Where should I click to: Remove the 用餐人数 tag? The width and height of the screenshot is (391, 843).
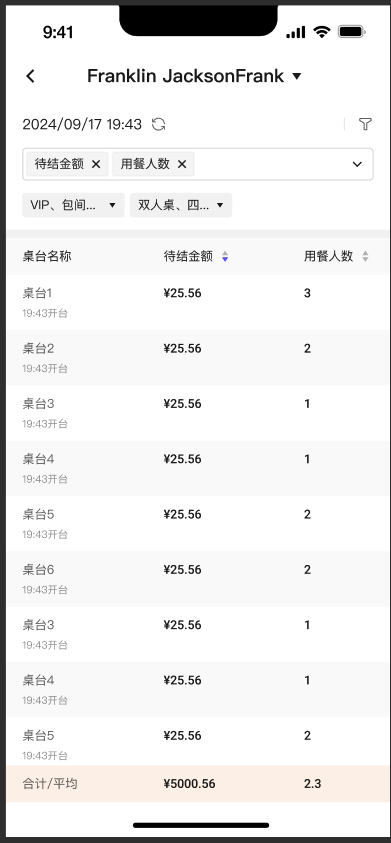(x=182, y=164)
